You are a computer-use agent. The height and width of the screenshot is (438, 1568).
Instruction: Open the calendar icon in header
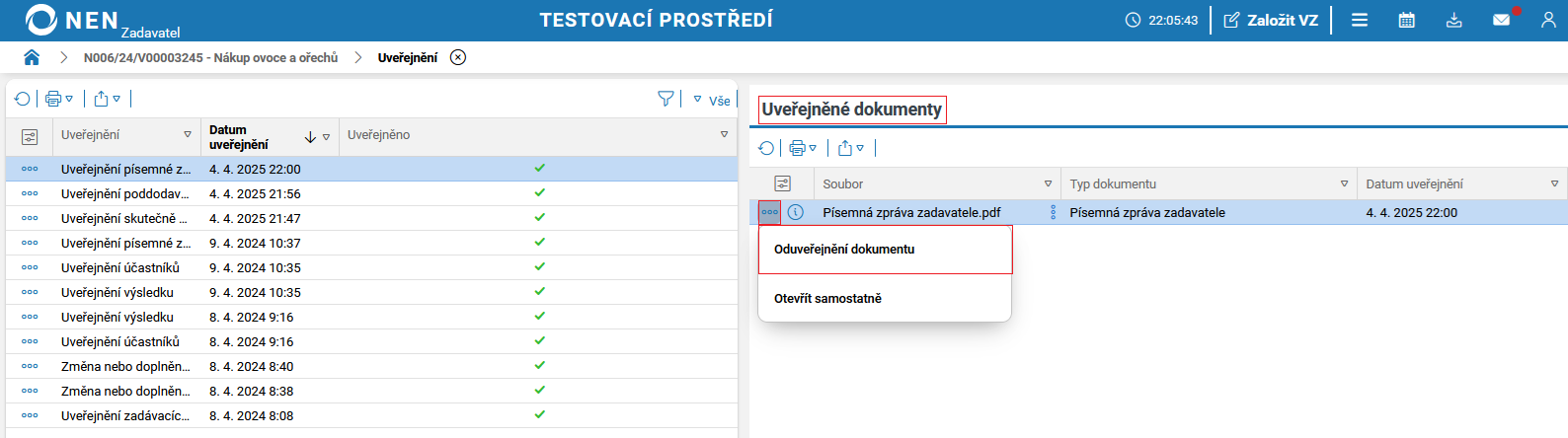tap(1406, 20)
